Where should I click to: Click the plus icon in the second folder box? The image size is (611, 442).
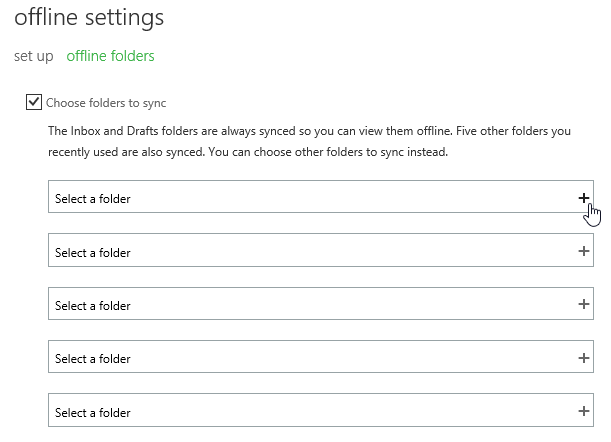click(584, 252)
